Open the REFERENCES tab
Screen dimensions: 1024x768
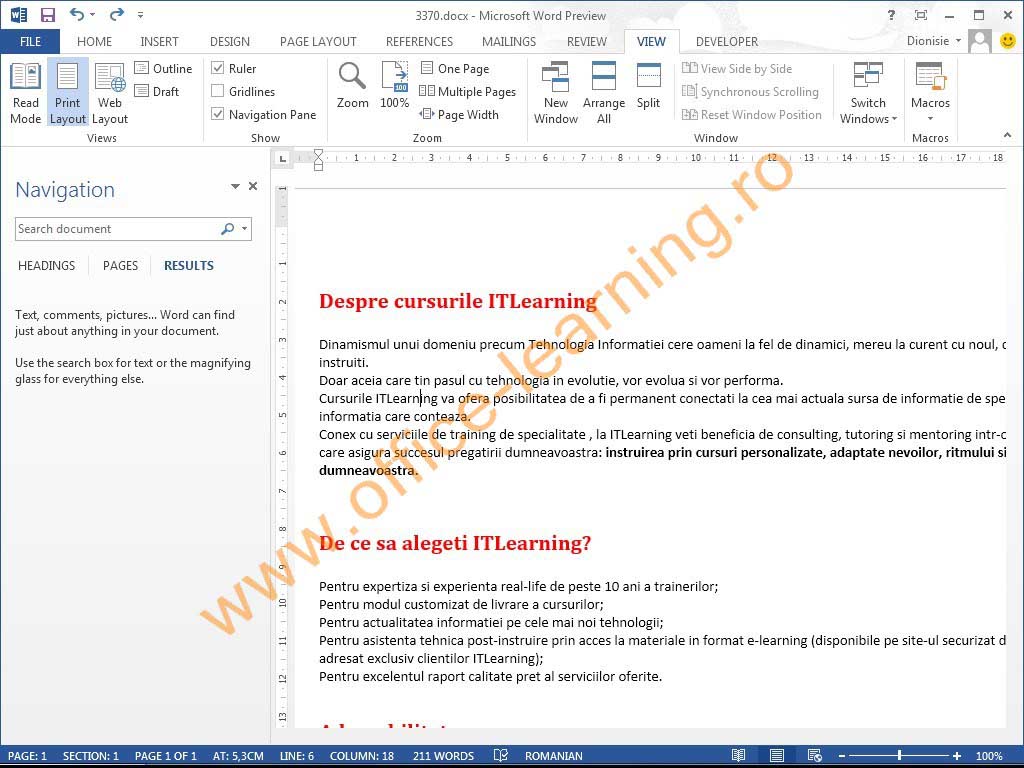pos(419,41)
